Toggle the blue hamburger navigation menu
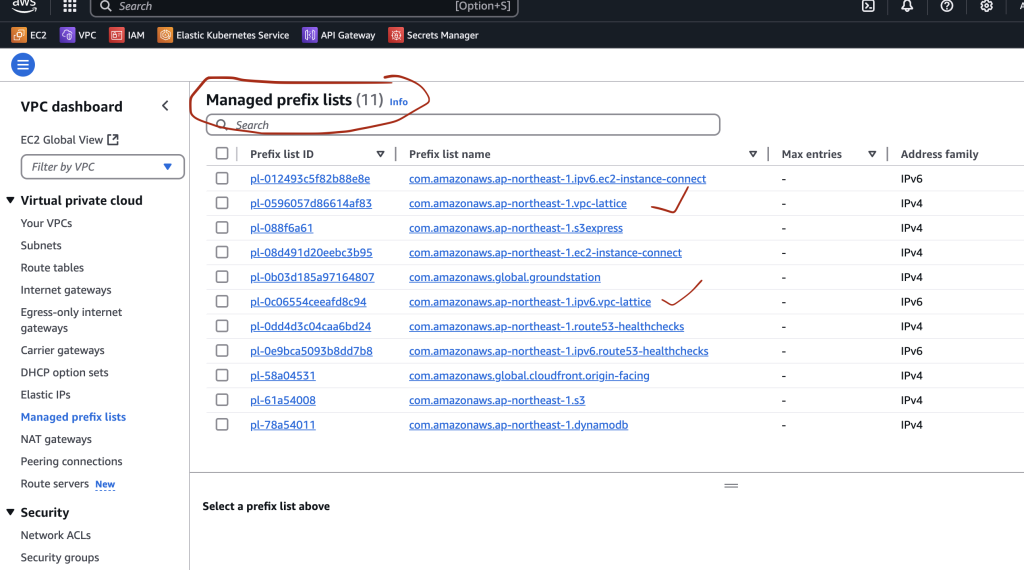Image resolution: width=1024 pixels, height=570 pixels. coord(22,65)
